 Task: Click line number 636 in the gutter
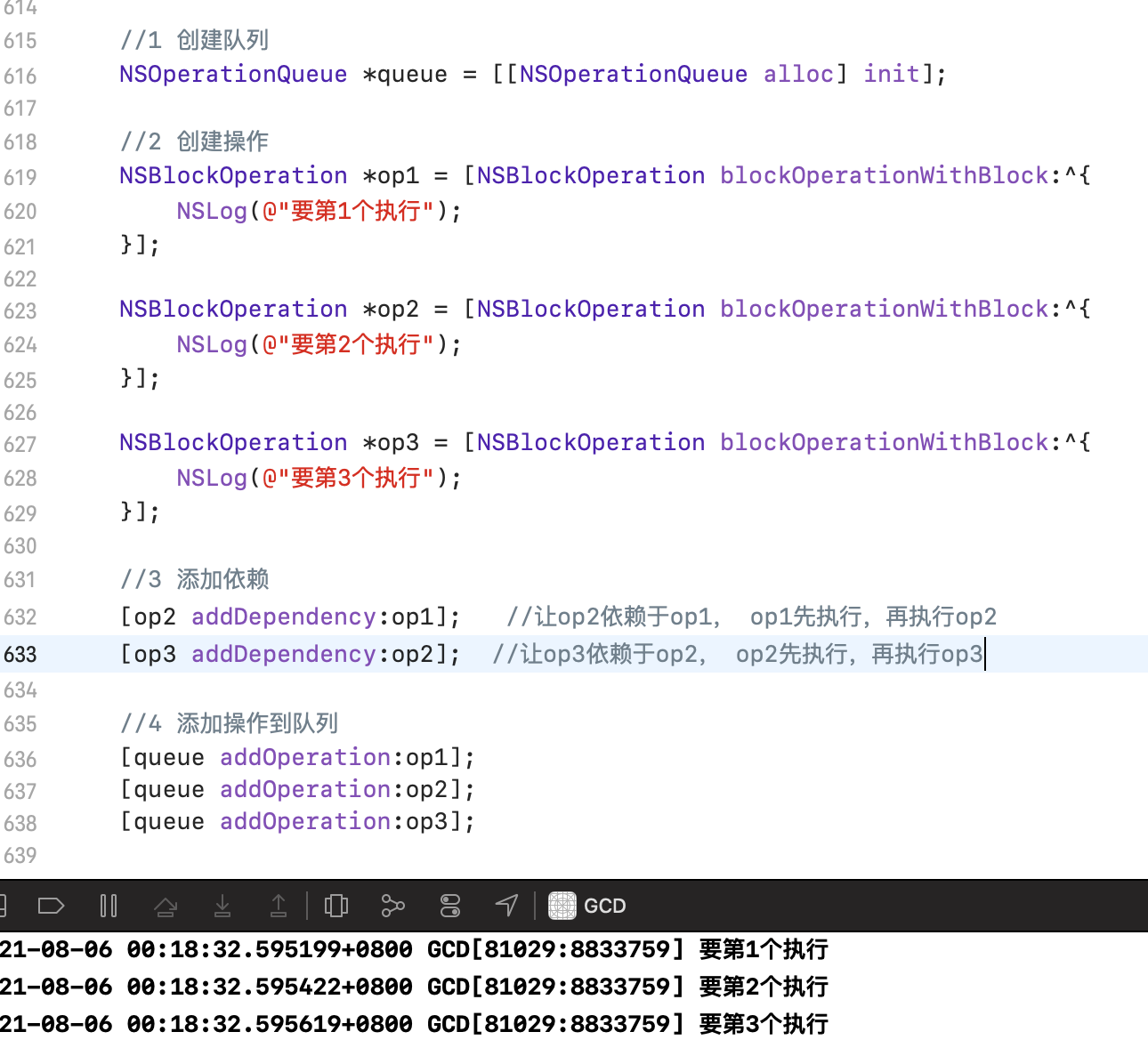20,760
